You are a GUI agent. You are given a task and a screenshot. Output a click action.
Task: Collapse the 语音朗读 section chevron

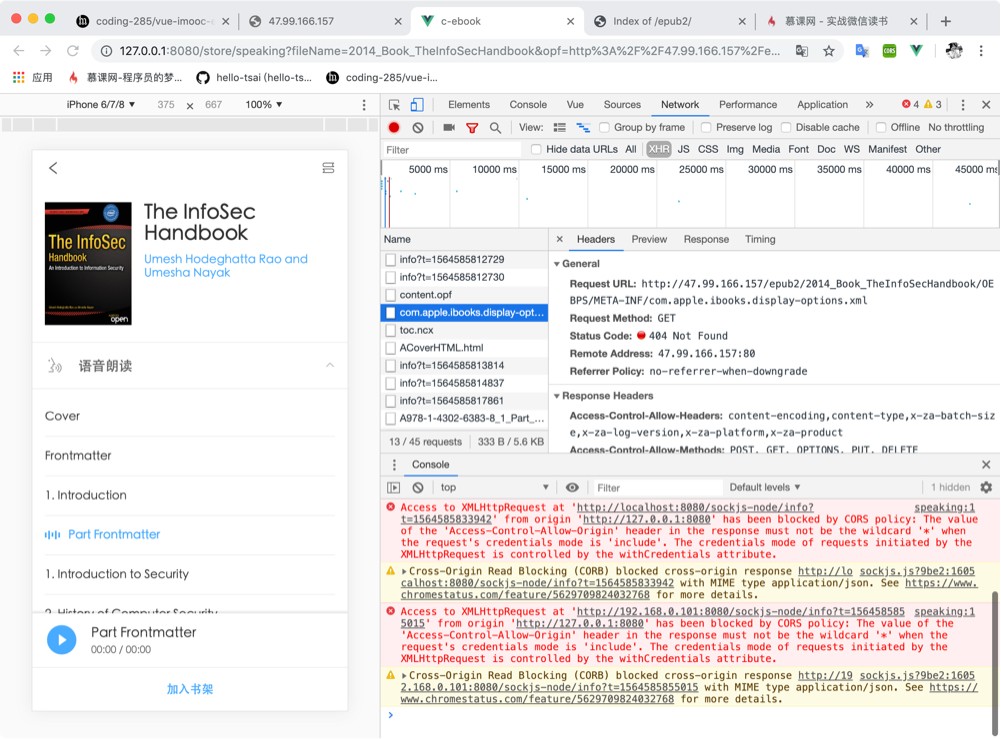[x=330, y=366]
